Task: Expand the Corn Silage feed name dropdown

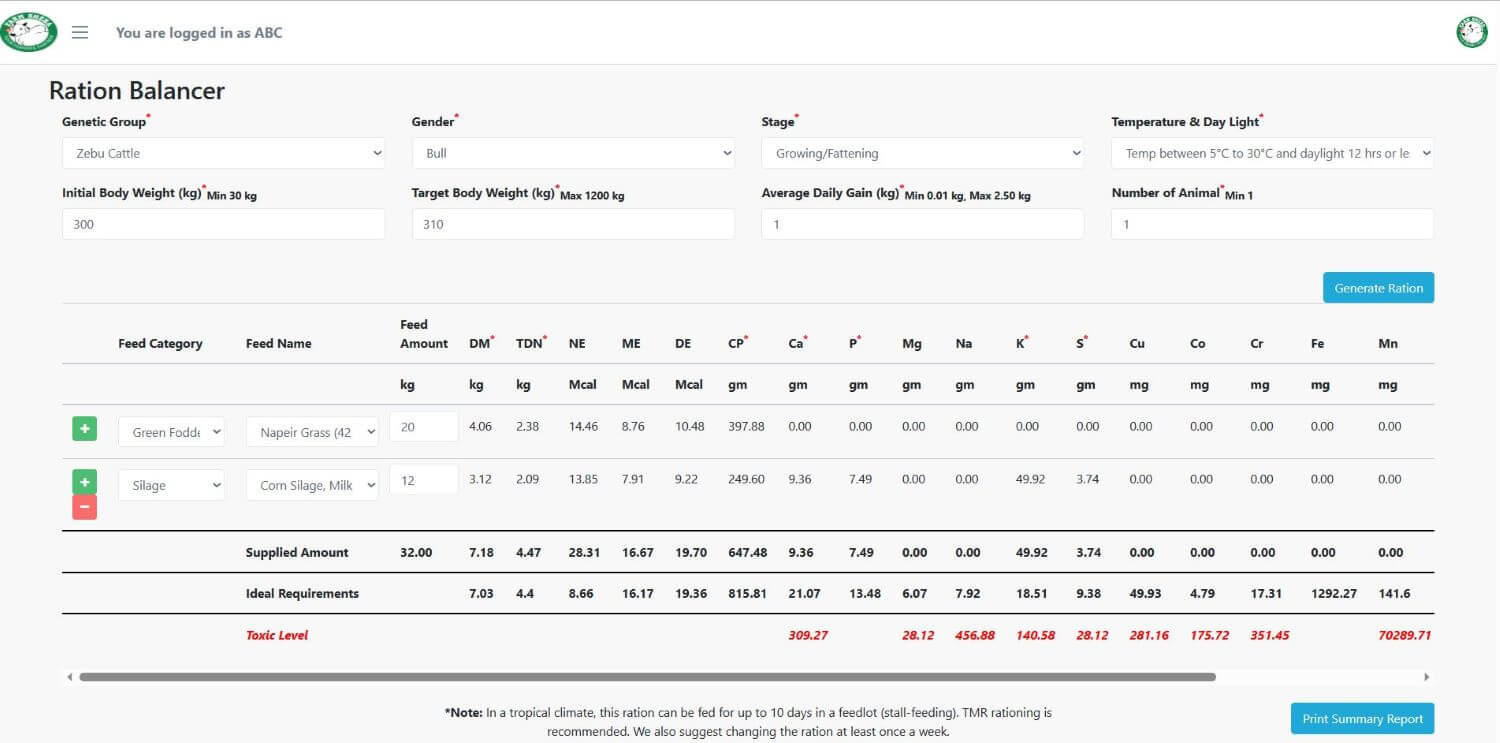Action: (x=311, y=484)
